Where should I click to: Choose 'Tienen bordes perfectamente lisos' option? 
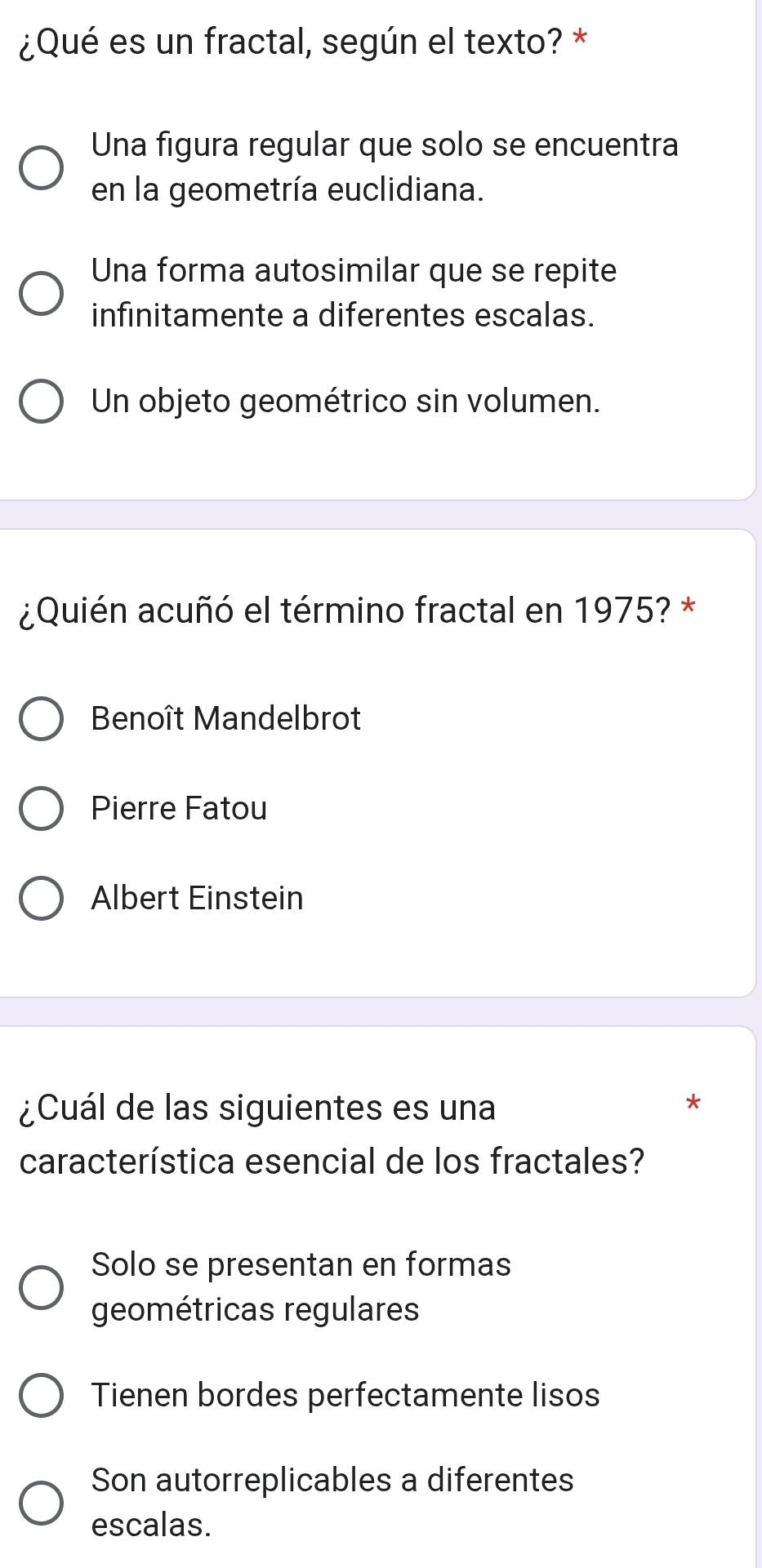click(x=41, y=1395)
